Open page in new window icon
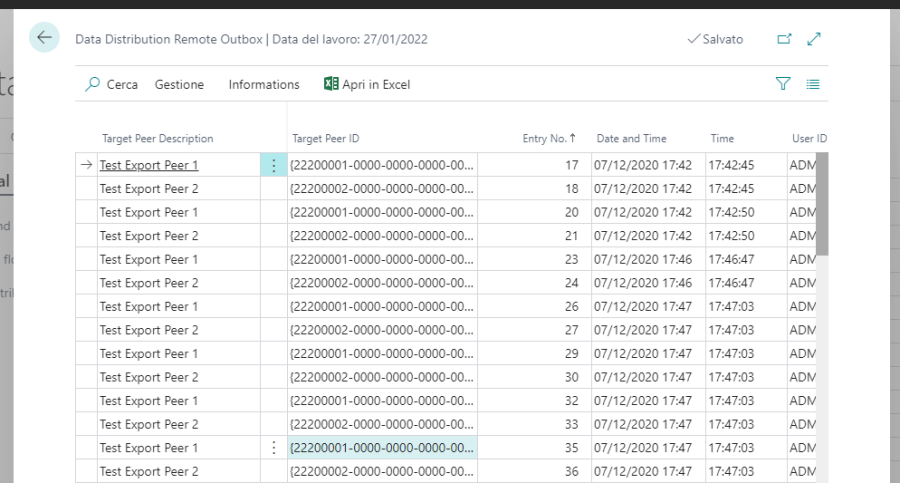The height and width of the screenshot is (483, 900). point(784,39)
